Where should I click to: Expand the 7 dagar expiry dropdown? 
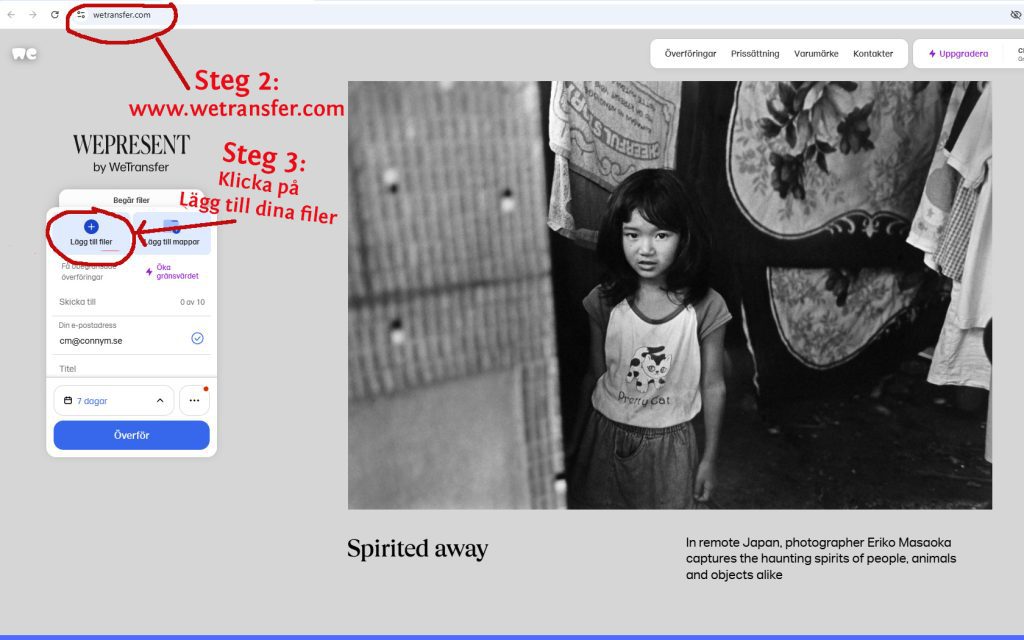(x=113, y=401)
